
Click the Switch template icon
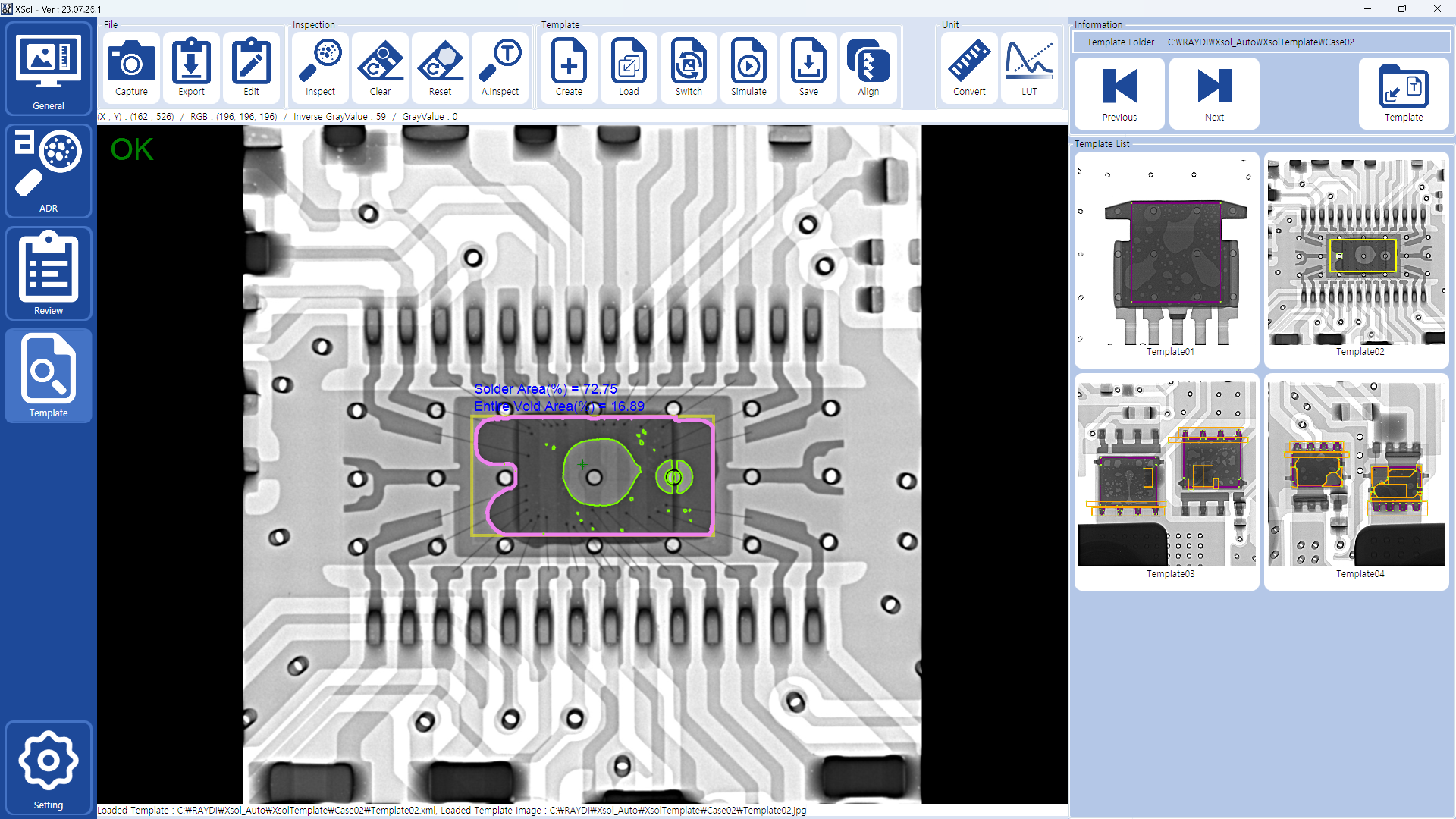tap(689, 67)
